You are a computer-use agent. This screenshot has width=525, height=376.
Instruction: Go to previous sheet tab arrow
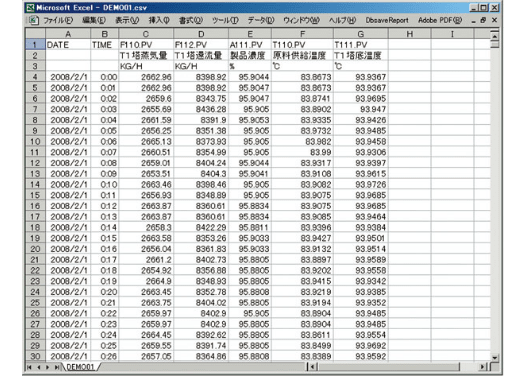[x=39, y=367]
